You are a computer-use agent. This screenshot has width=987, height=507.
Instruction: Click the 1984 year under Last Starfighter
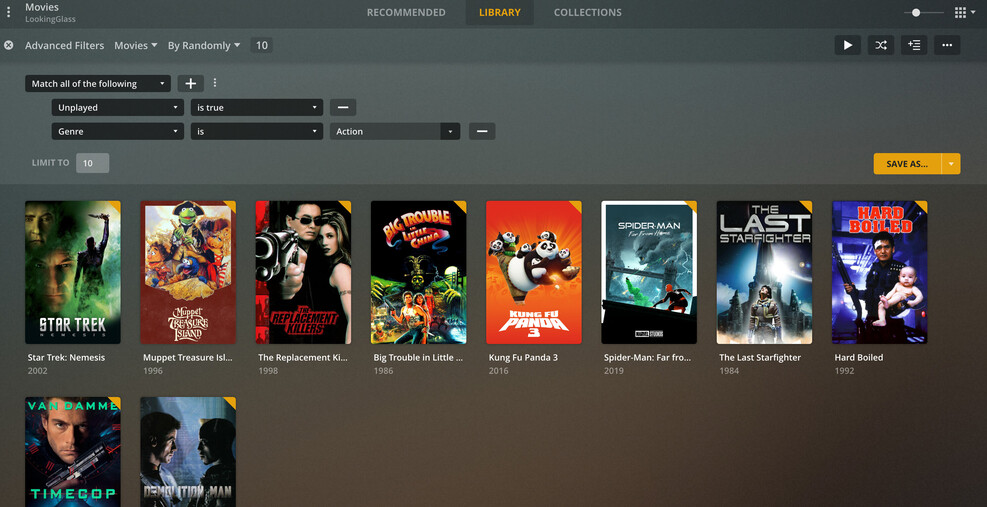[x=730, y=371]
